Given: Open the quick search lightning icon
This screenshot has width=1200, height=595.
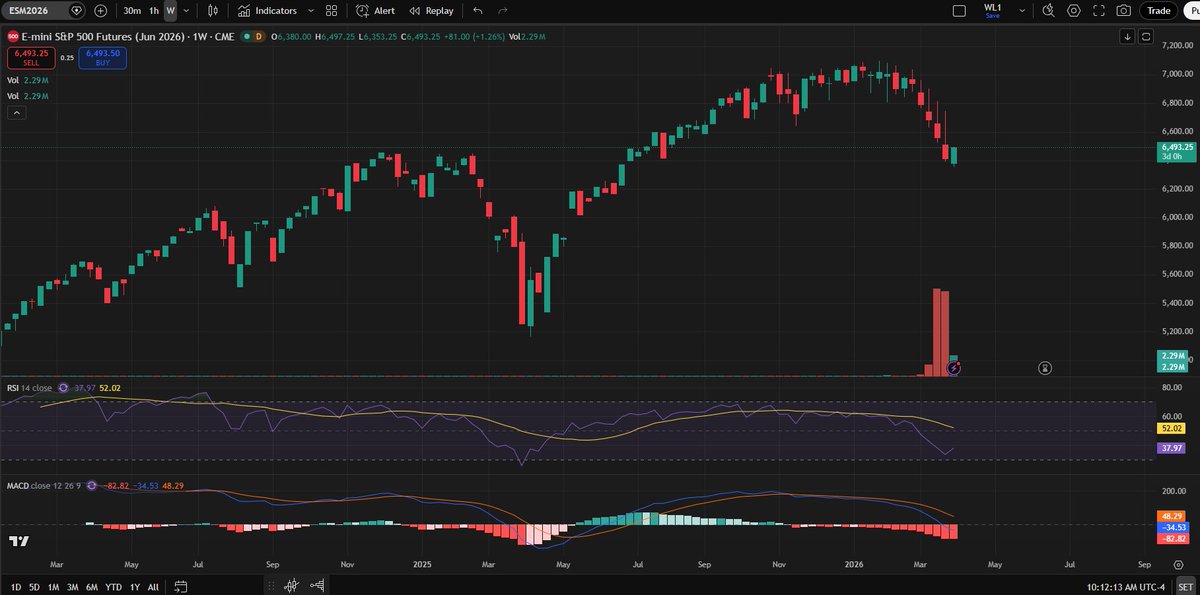Looking at the screenshot, I should tap(1047, 10).
